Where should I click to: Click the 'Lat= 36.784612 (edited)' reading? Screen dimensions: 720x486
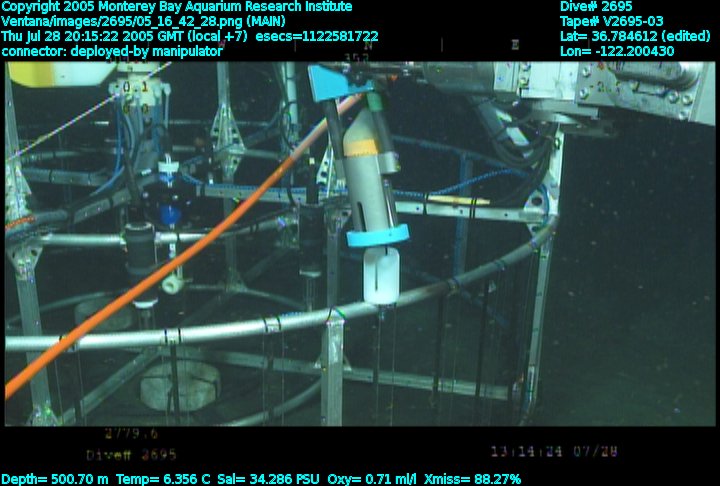(x=635, y=36)
